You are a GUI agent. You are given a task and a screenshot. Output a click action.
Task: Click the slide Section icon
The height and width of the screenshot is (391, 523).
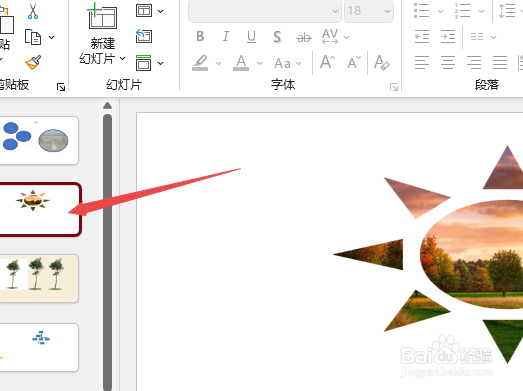click(x=143, y=63)
